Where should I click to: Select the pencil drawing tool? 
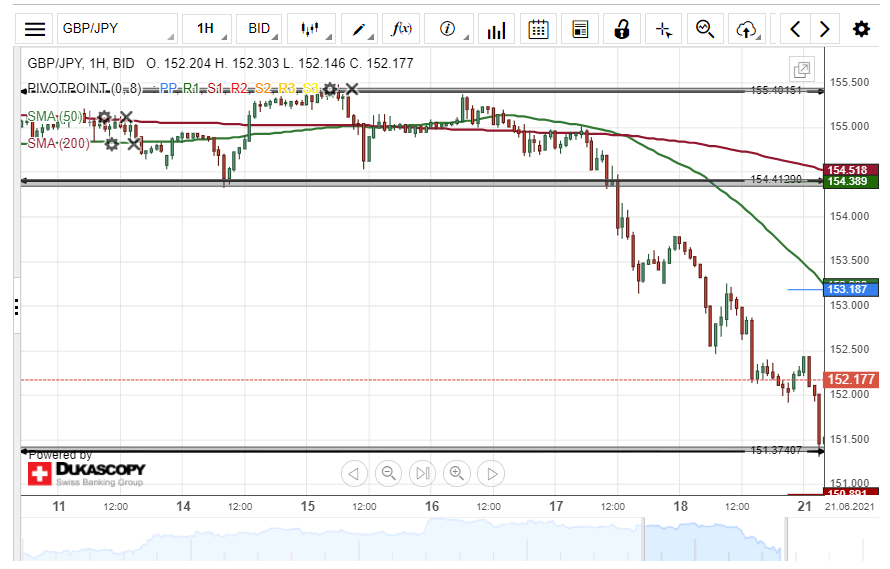pos(359,29)
